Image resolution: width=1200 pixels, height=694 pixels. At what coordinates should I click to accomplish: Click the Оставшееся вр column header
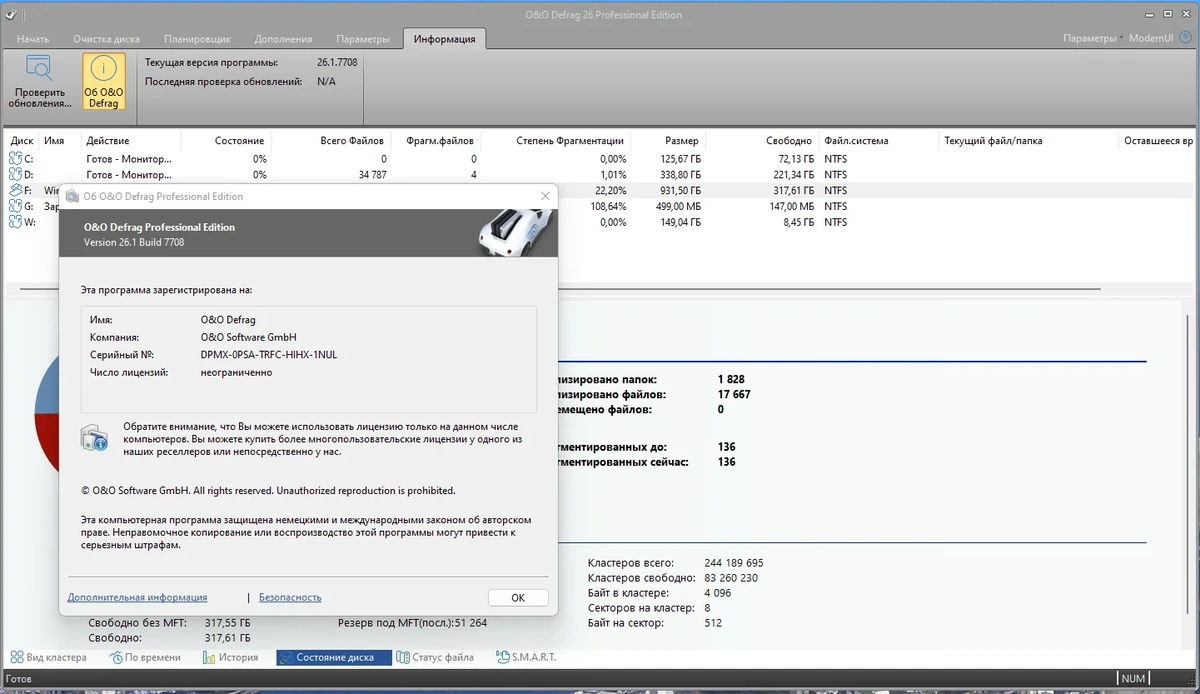1158,141
